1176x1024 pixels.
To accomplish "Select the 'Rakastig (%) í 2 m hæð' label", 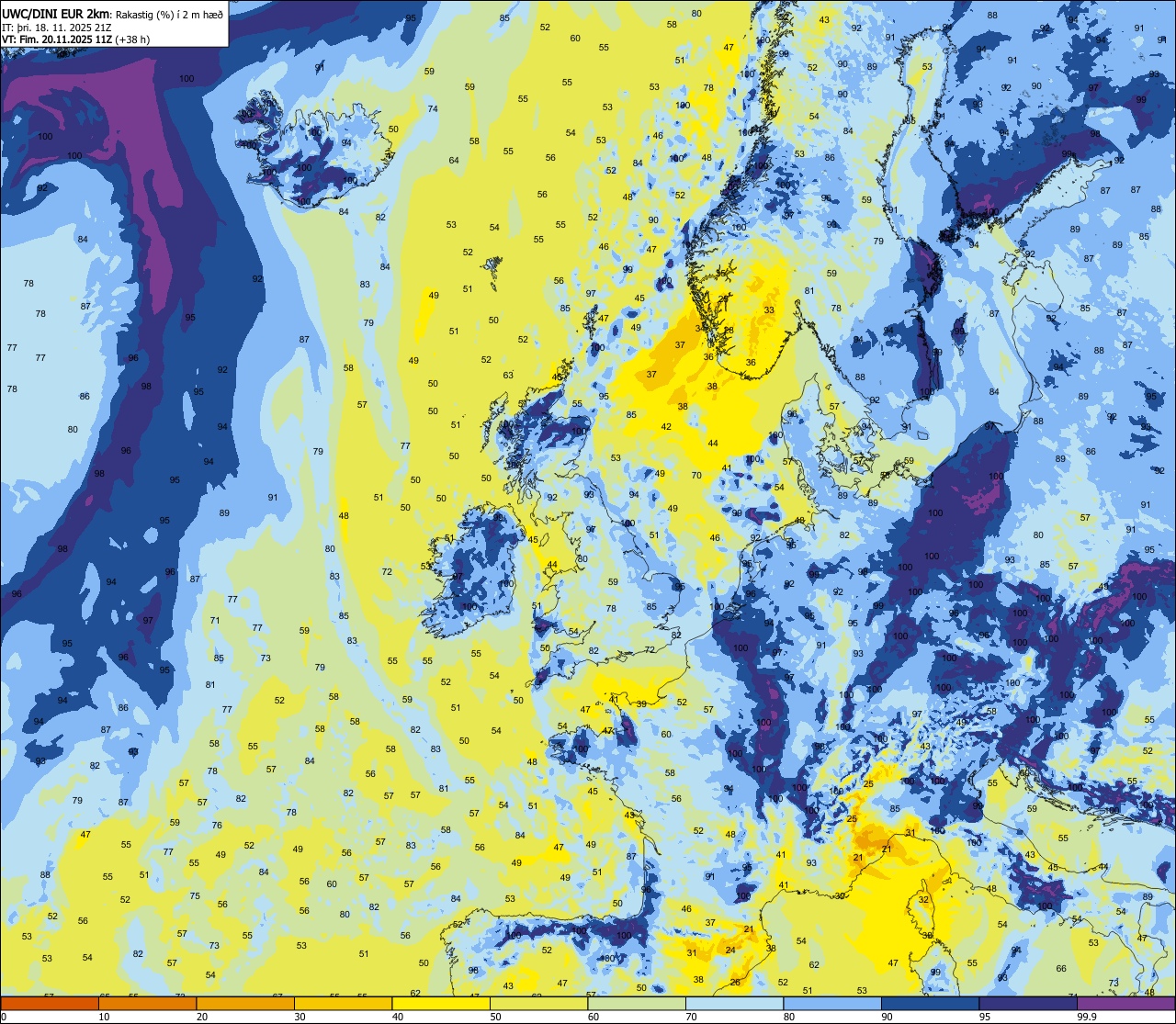I will click(170, 14).
